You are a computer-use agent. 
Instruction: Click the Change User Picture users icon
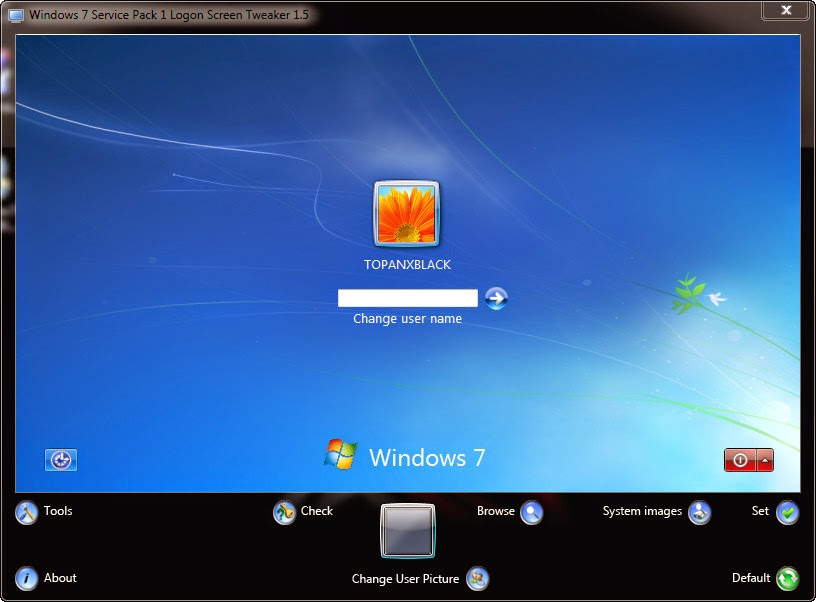pos(477,579)
